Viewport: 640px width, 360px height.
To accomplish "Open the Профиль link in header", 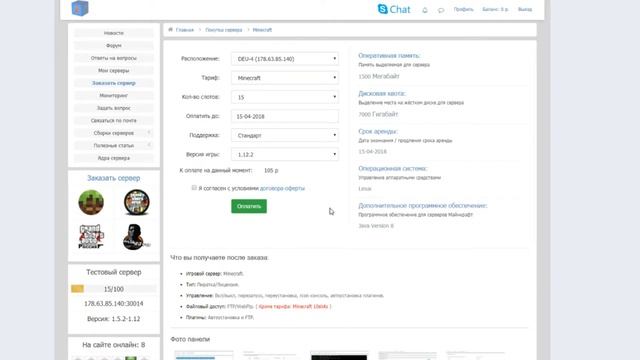I will (464, 9).
